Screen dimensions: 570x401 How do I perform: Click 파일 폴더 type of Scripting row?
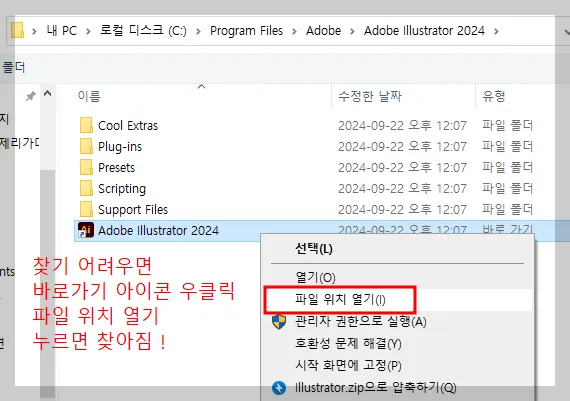(x=507, y=189)
